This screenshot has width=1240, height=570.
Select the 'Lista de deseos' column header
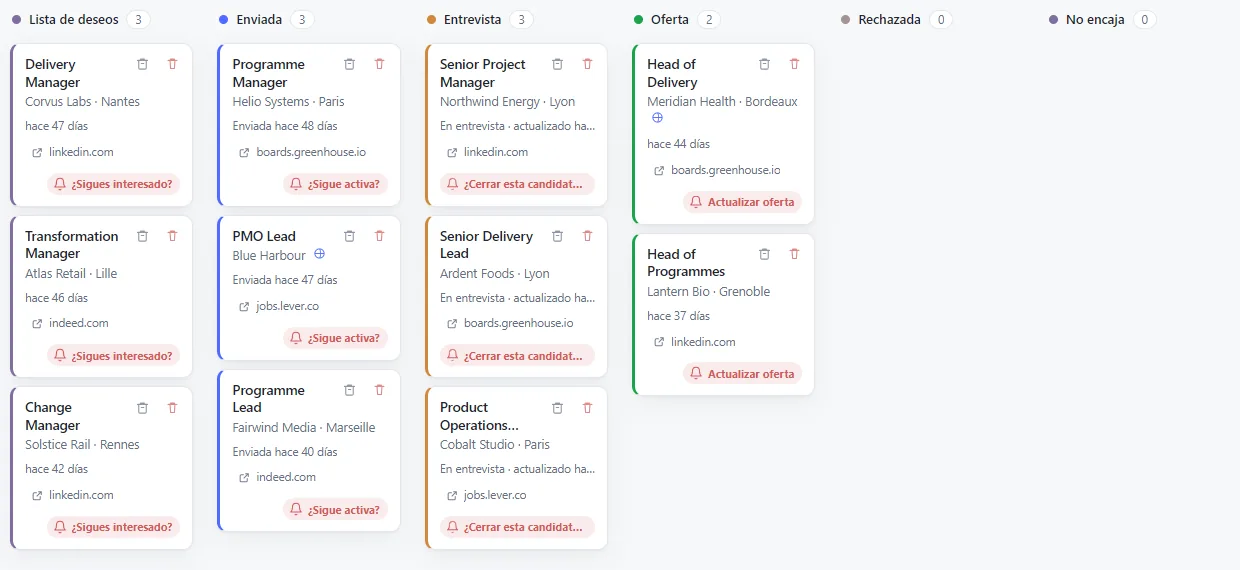click(x=73, y=20)
